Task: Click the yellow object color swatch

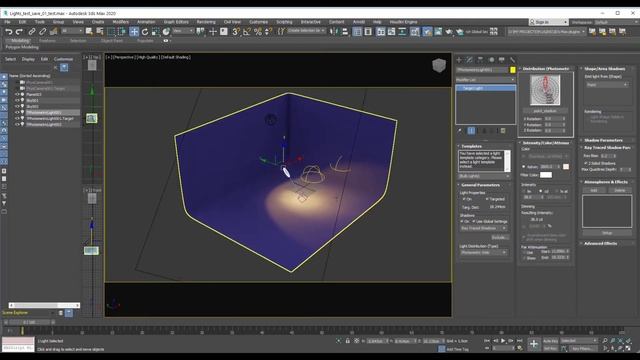Action: (513, 70)
